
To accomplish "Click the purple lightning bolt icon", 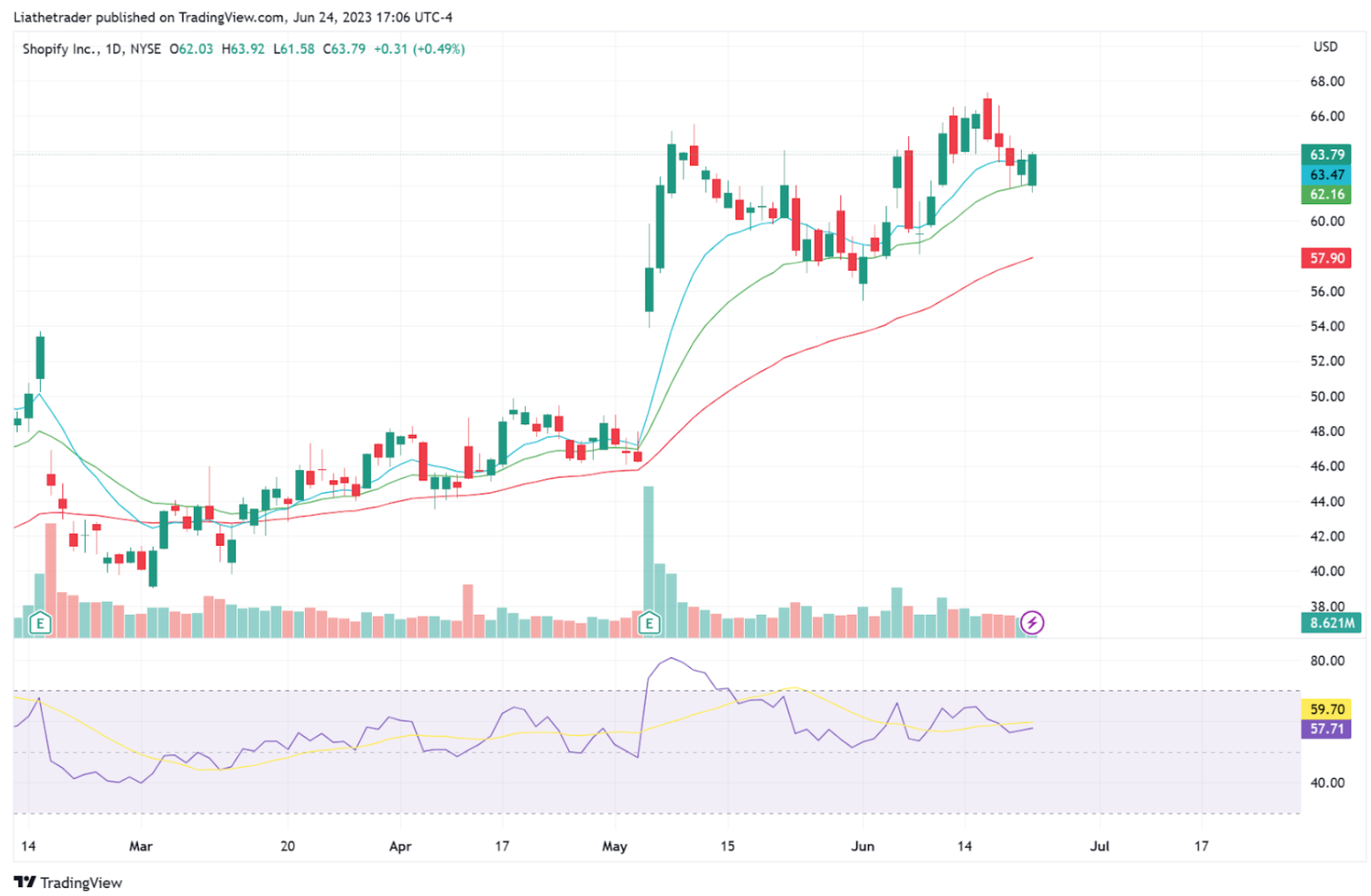I will tap(1032, 623).
